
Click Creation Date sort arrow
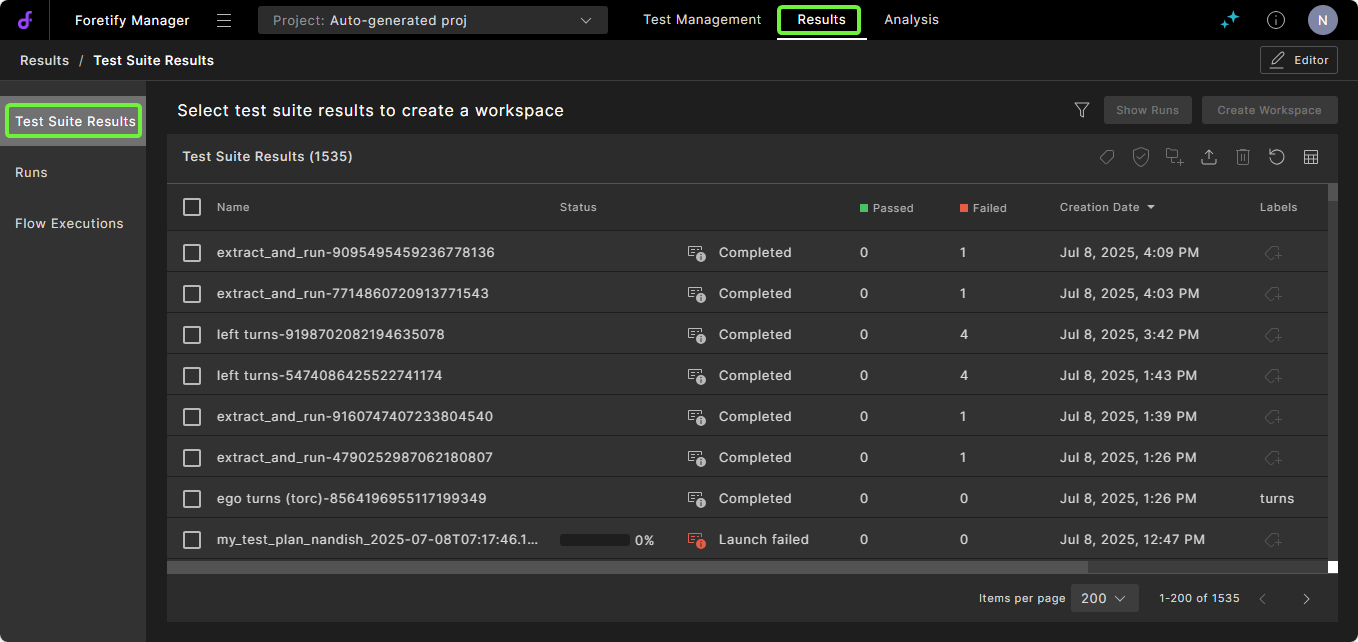tap(1151, 207)
